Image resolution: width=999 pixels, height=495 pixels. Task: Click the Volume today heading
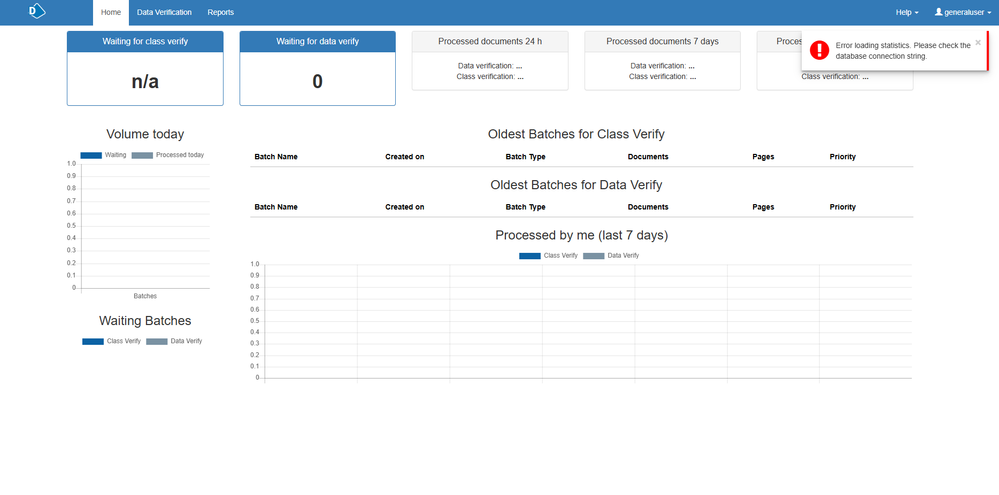pyautogui.click(x=145, y=134)
